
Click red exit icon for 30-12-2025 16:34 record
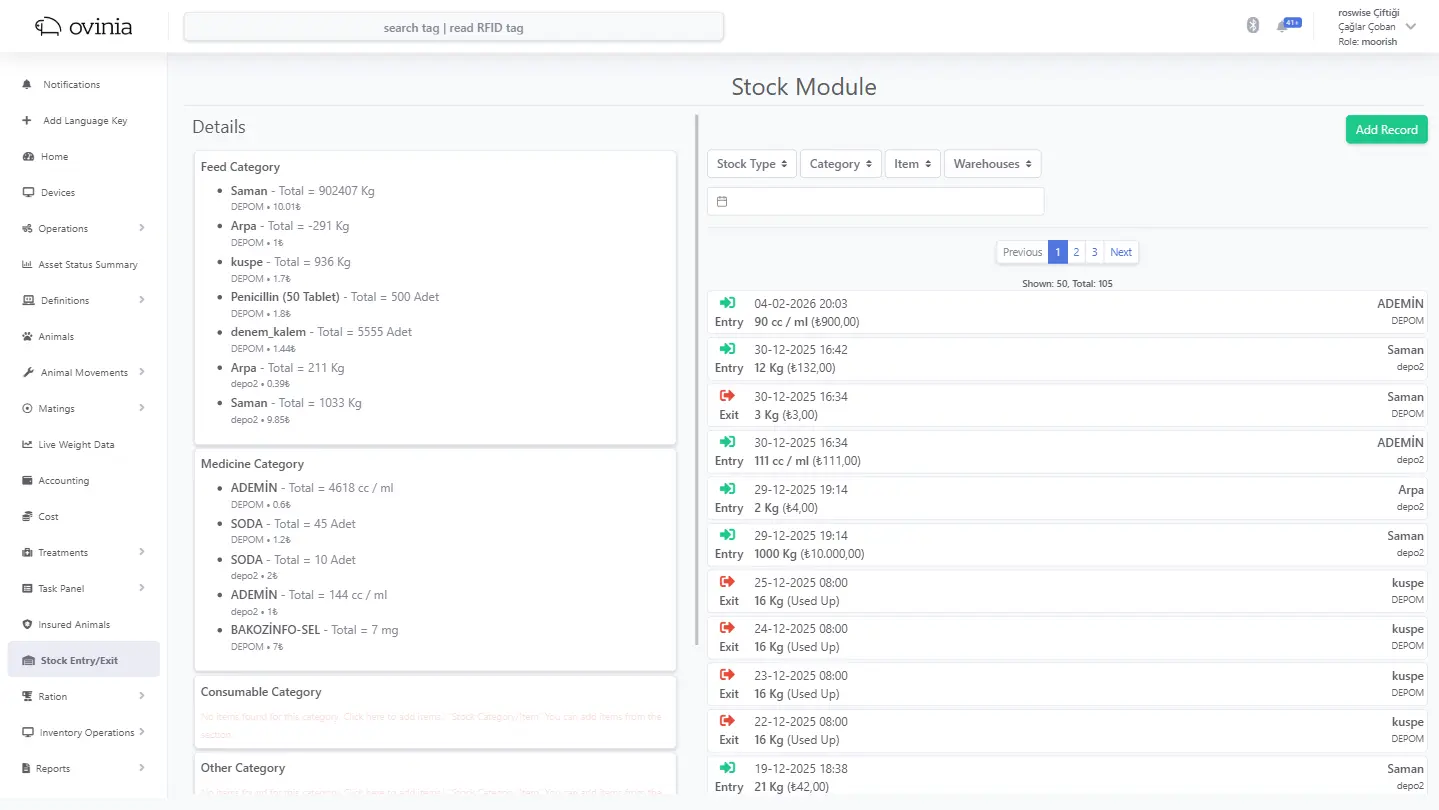click(728, 396)
